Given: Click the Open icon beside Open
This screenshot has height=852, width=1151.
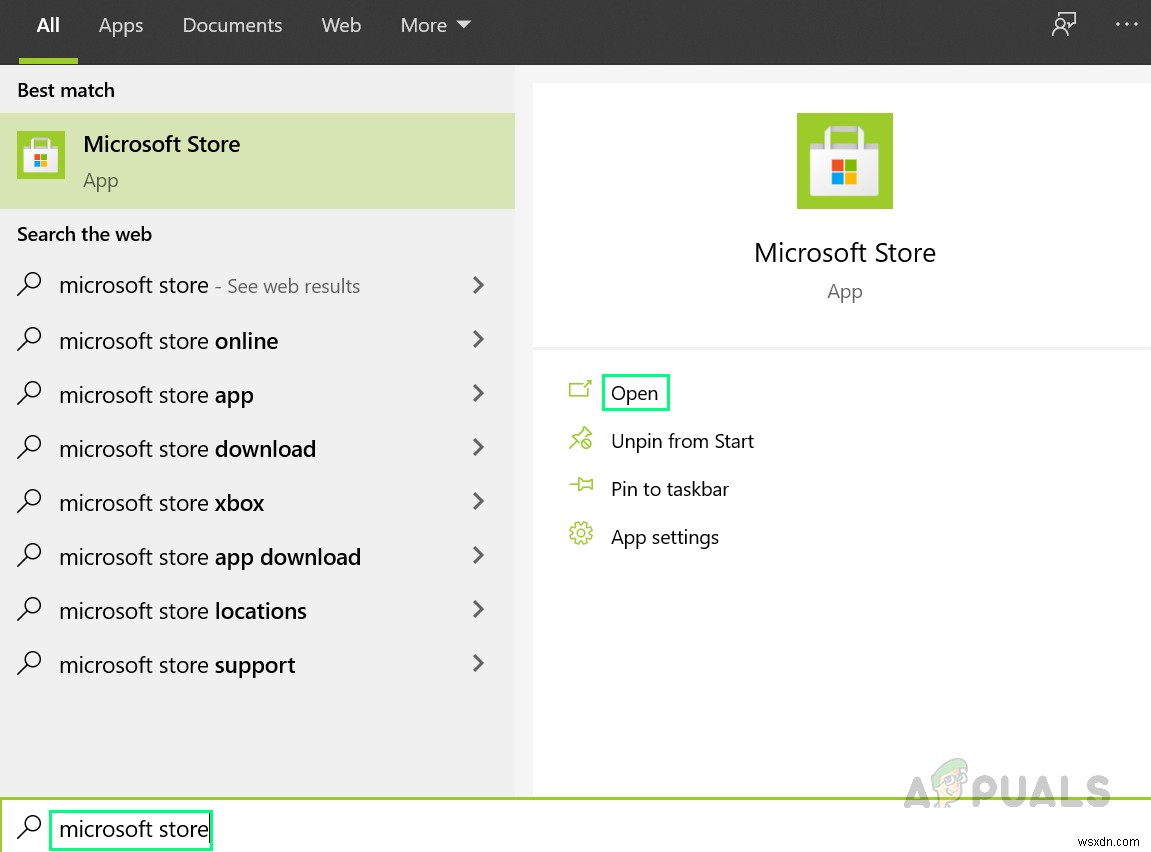Looking at the screenshot, I should [x=580, y=389].
